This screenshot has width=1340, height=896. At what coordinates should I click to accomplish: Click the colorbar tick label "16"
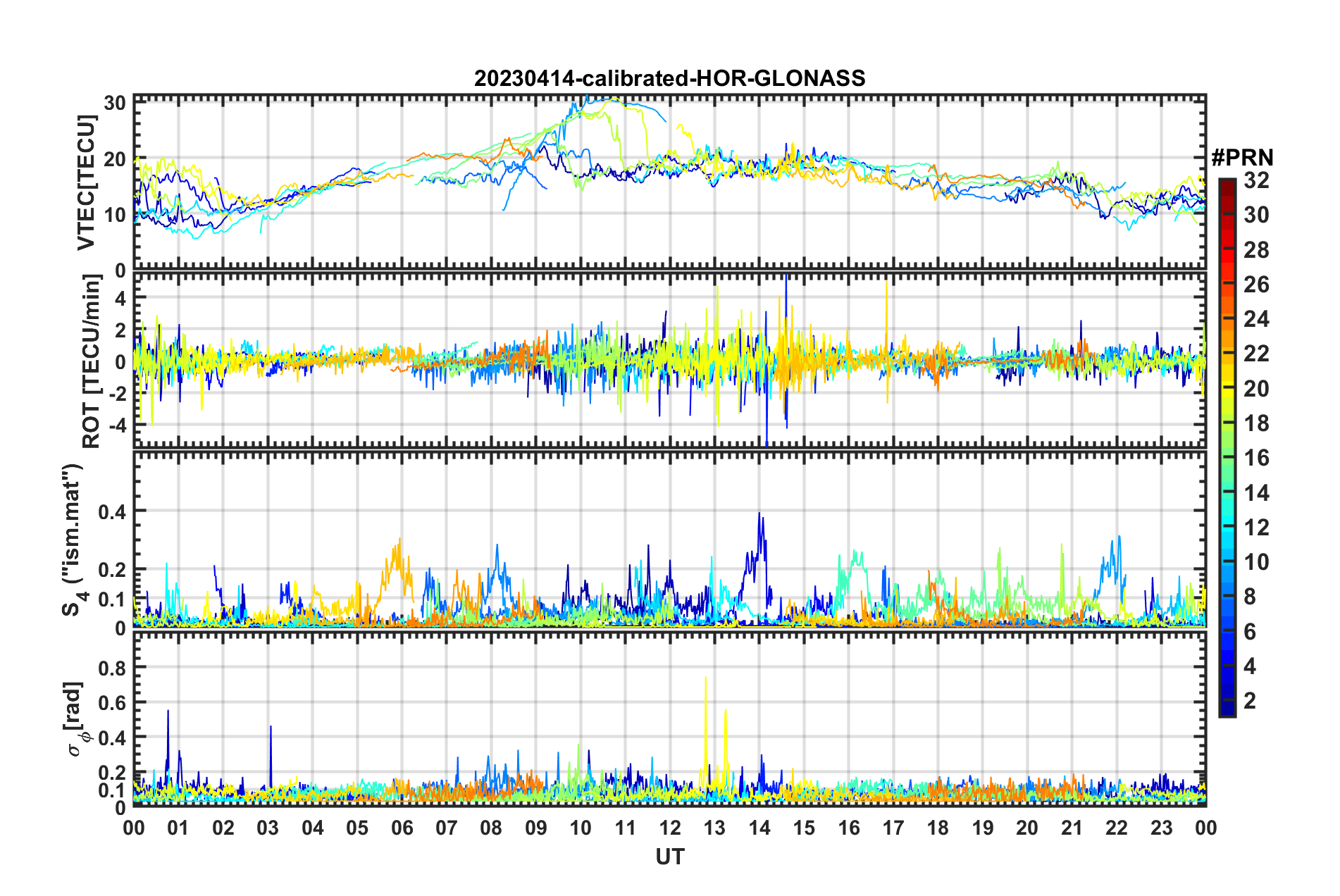pos(1256,457)
